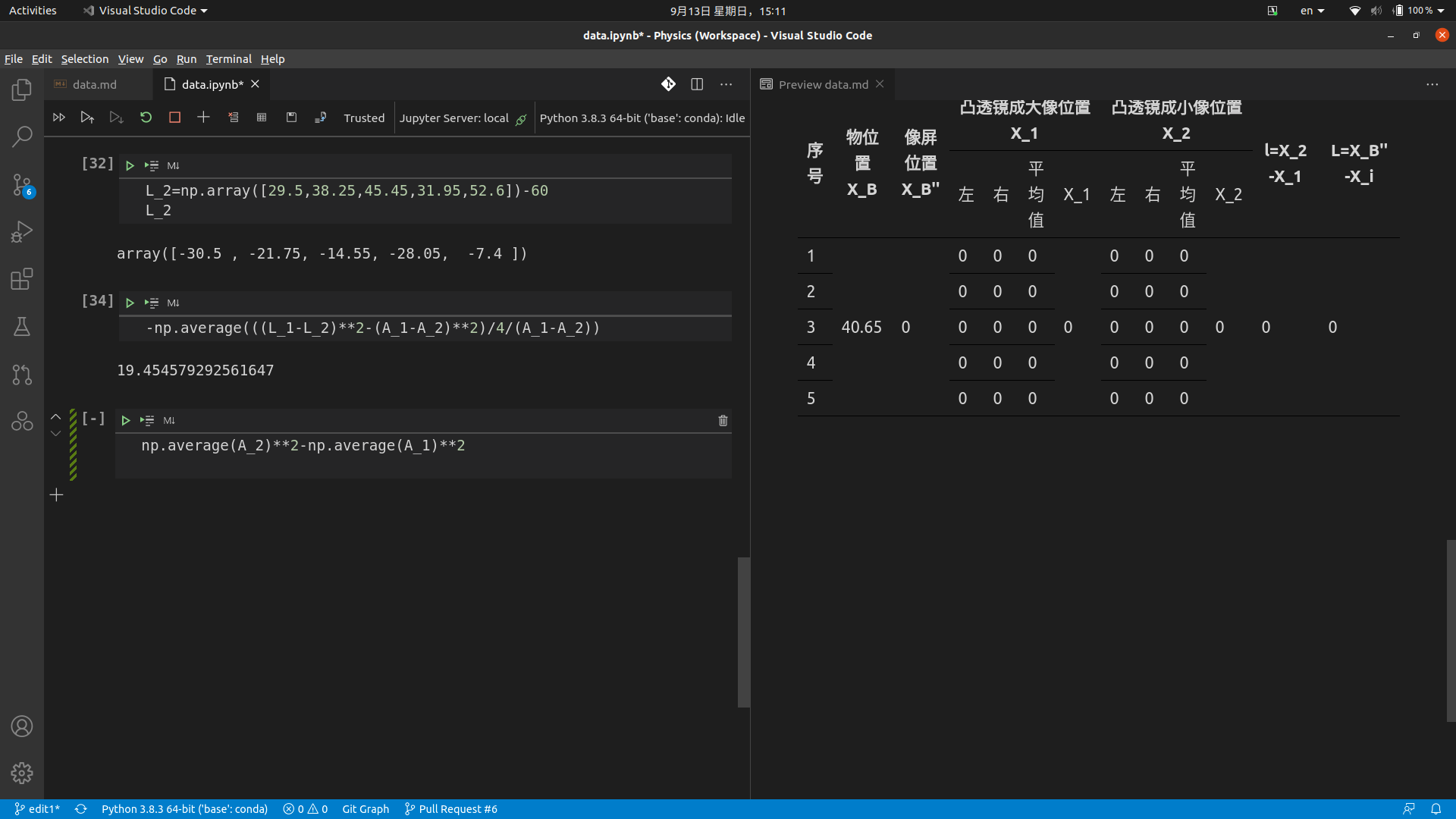The image size is (1456, 819).
Task: Toggle the Trusted status of the notebook
Action: pos(364,118)
